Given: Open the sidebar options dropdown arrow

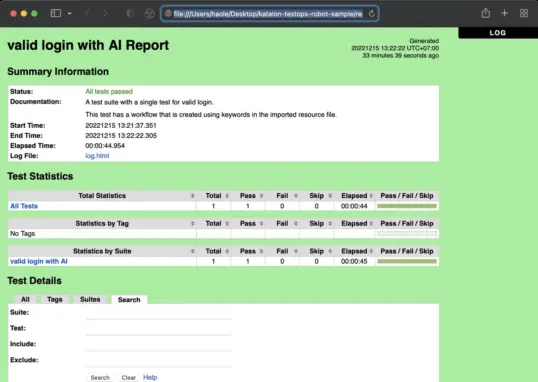Looking at the screenshot, I should pos(70,13).
